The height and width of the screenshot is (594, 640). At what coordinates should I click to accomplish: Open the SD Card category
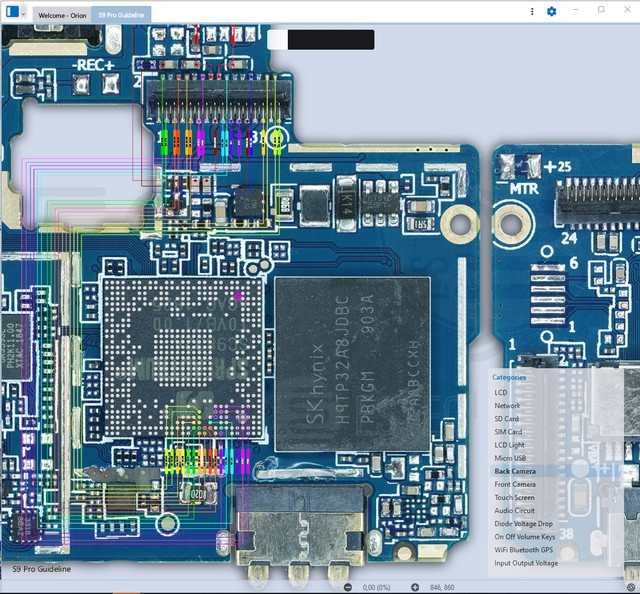(506, 418)
